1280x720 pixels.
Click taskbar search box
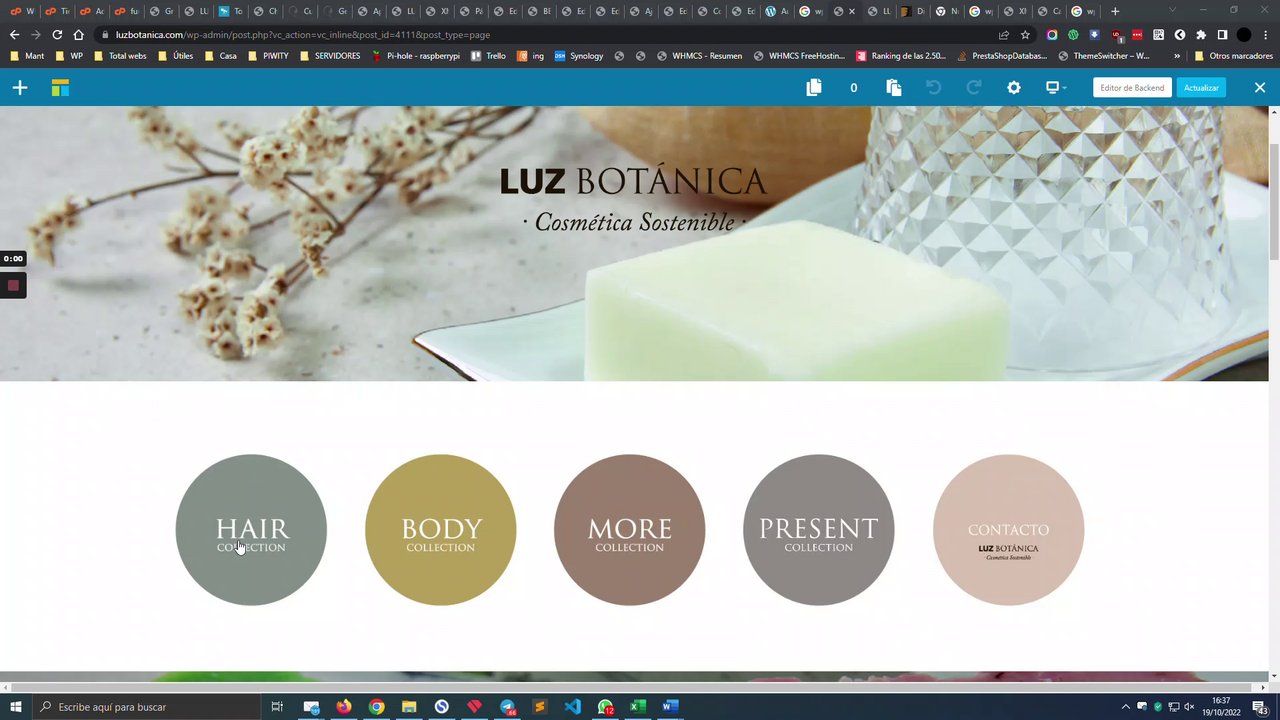tap(147, 707)
